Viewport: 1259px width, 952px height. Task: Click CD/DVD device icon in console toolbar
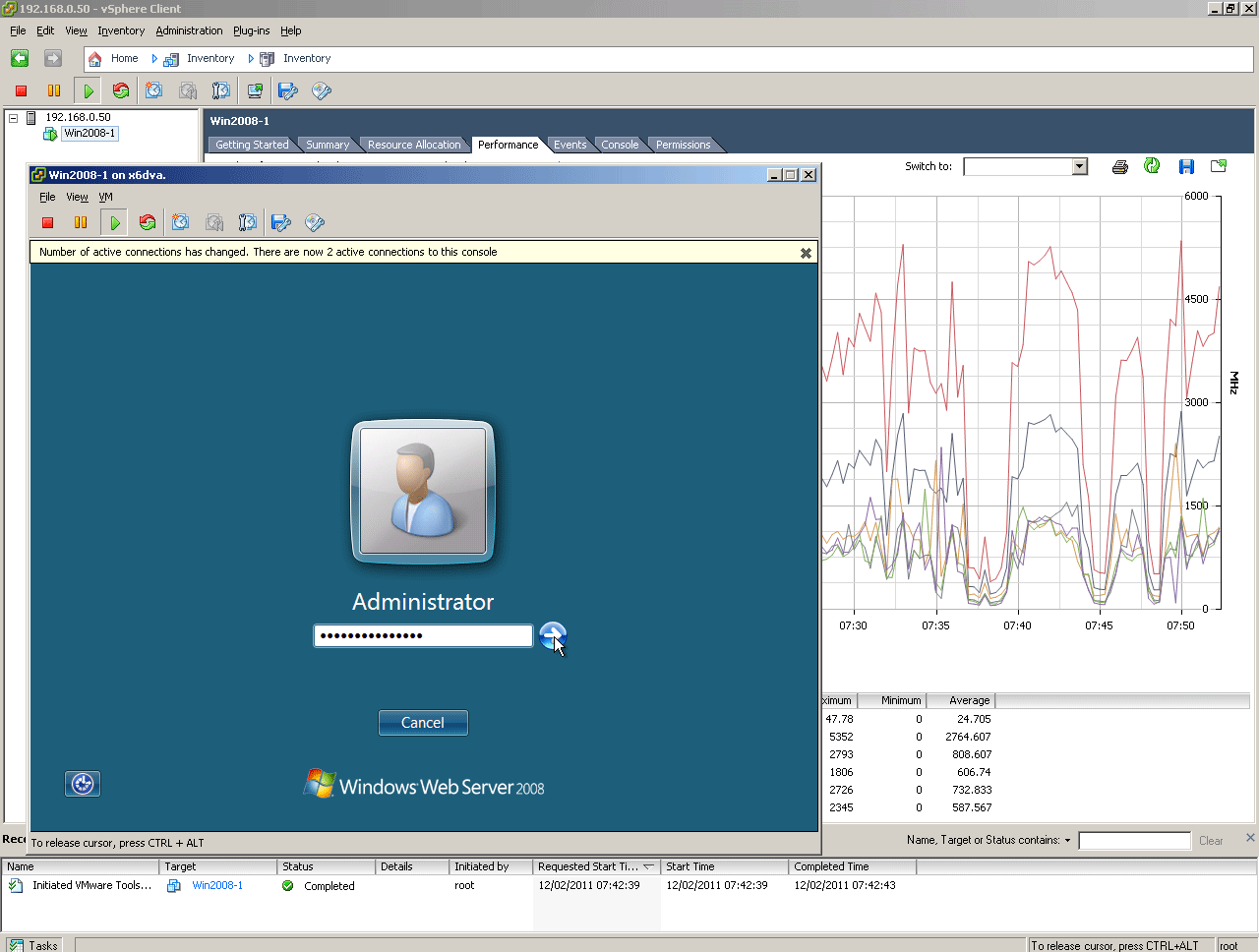pos(315,223)
